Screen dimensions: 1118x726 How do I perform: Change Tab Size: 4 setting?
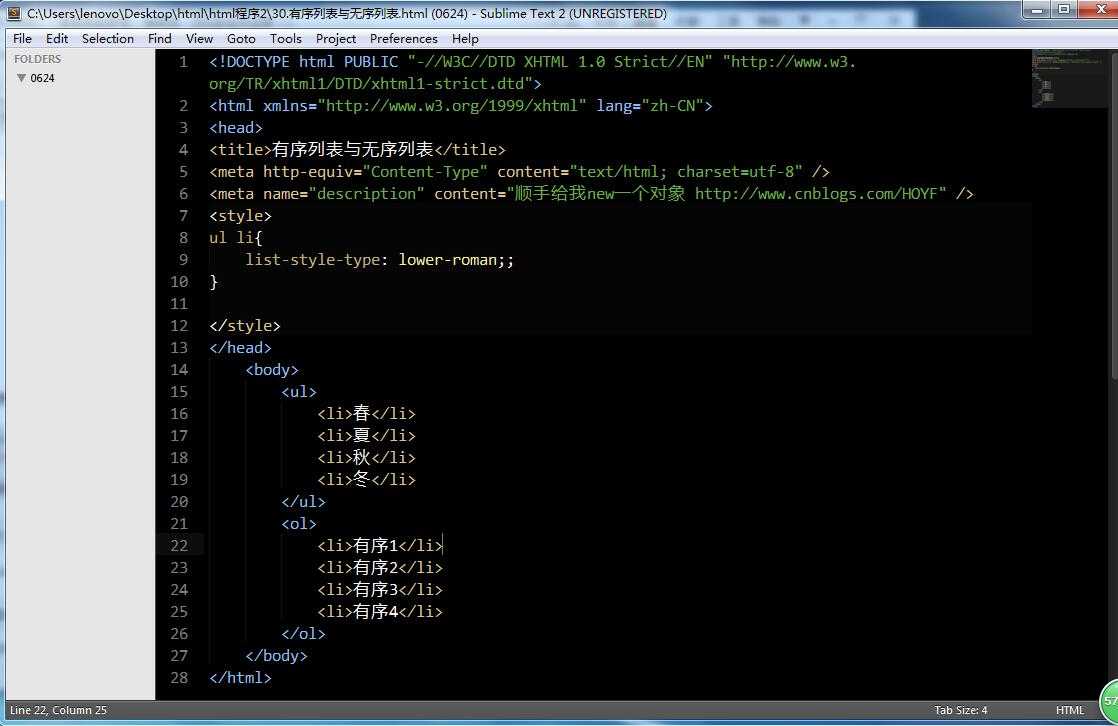click(960, 710)
